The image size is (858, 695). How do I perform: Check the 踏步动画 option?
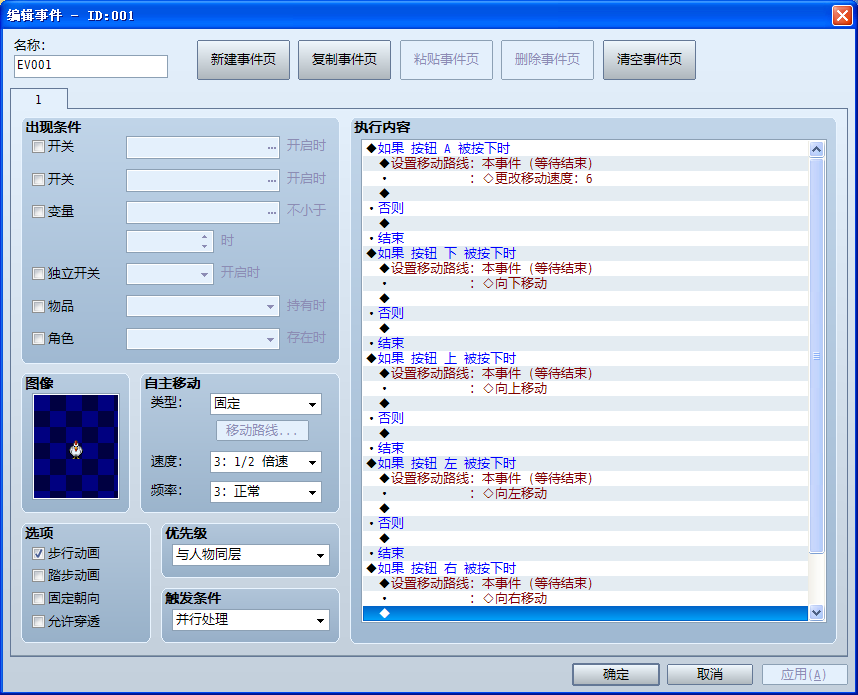[38, 576]
